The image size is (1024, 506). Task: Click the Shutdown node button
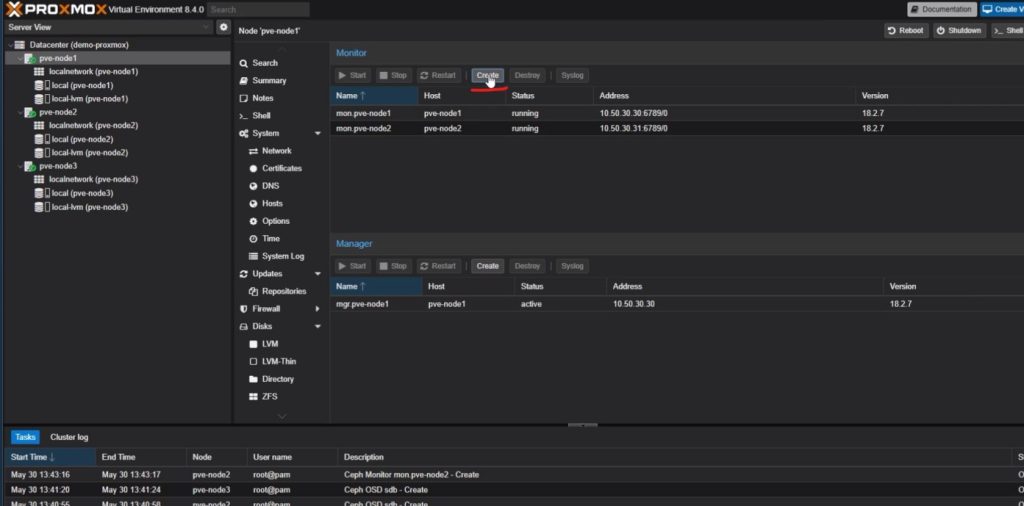point(959,31)
